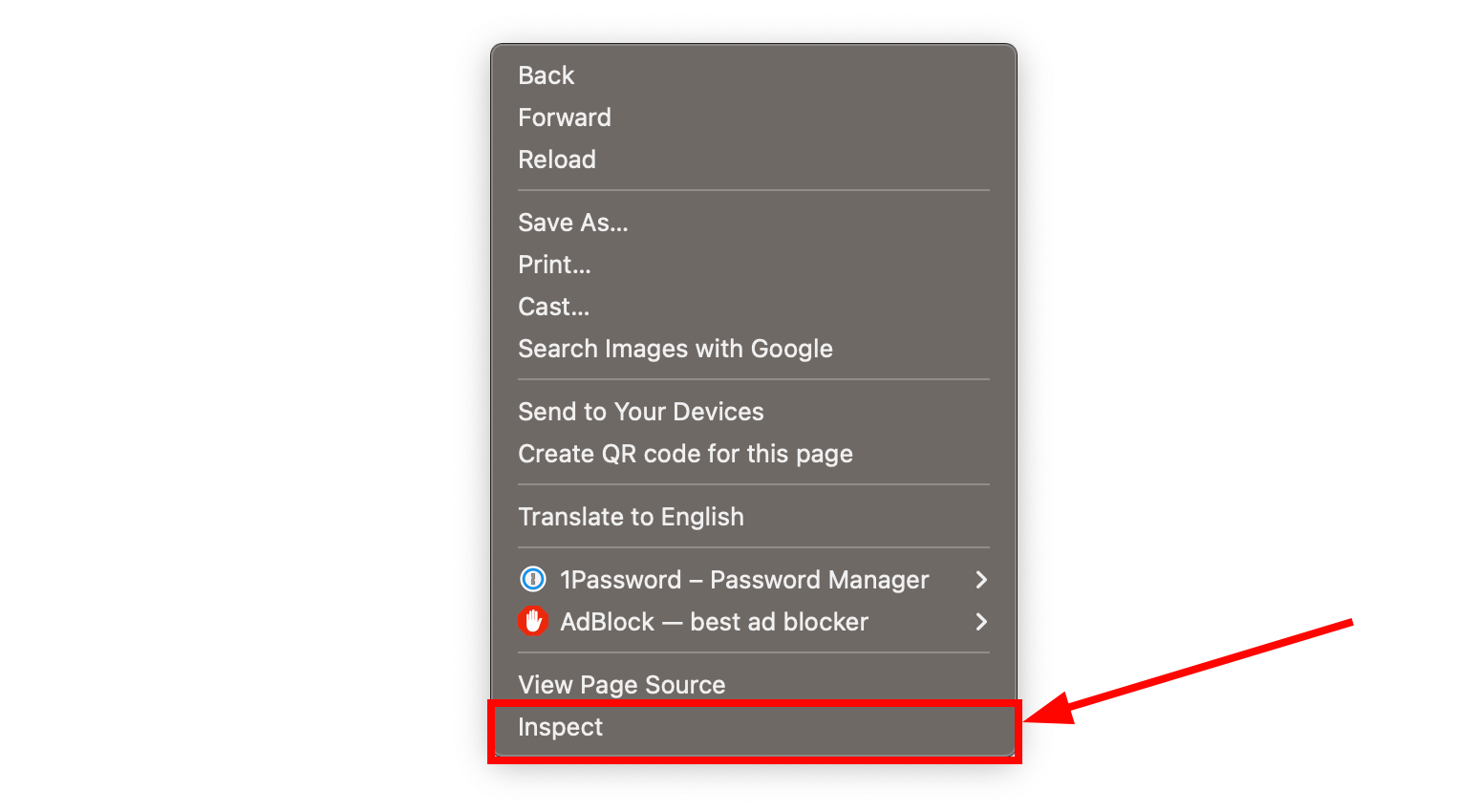Open the 1Password – Password Manager label
1458x812 pixels.
click(744, 580)
